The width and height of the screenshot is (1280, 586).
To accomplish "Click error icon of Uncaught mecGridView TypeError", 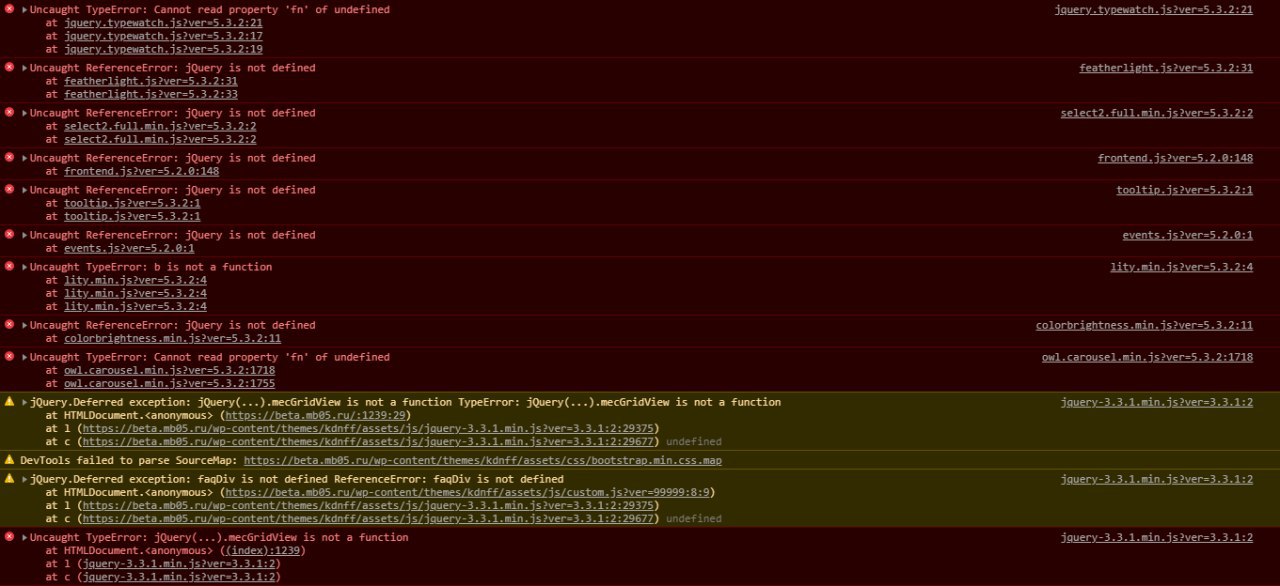I will 9,537.
